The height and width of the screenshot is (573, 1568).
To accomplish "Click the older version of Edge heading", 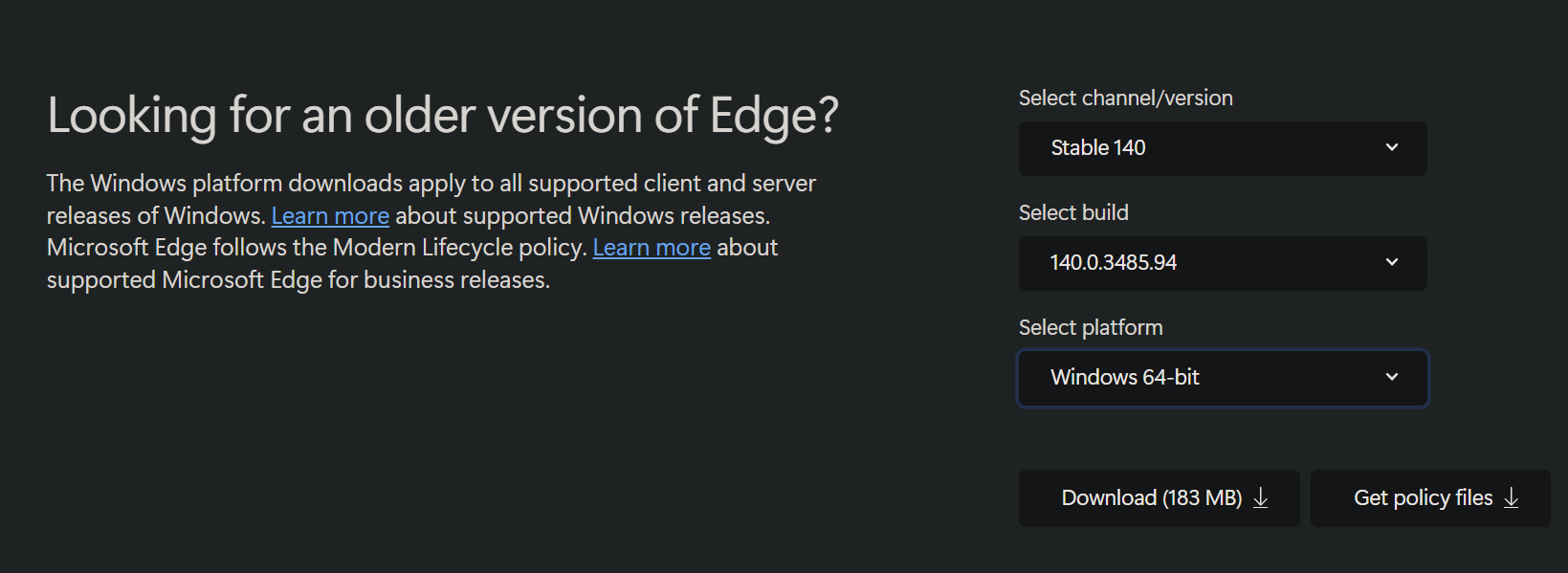I will click(442, 116).
